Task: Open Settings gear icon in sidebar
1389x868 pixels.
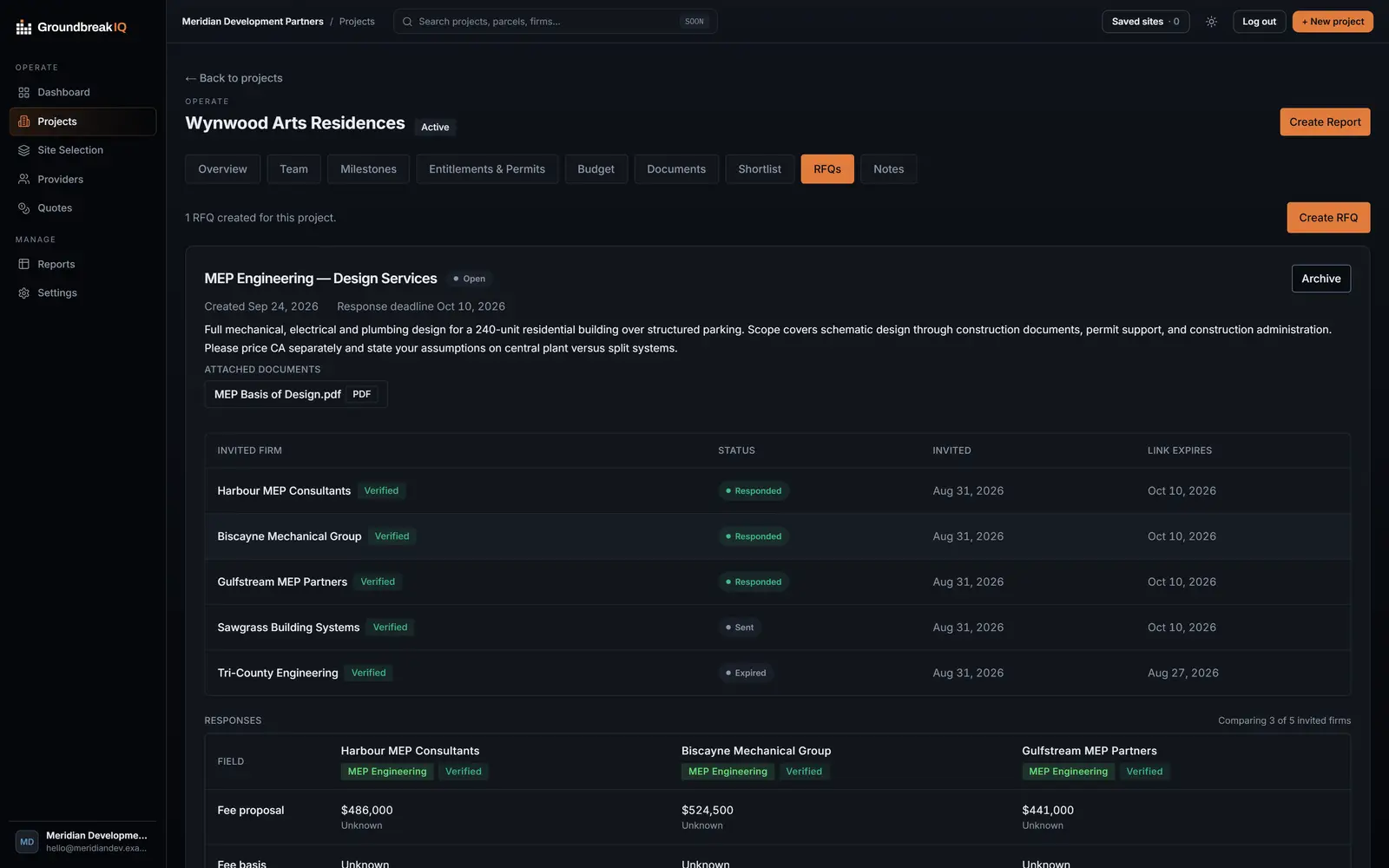Action: (x=24, y=293)
